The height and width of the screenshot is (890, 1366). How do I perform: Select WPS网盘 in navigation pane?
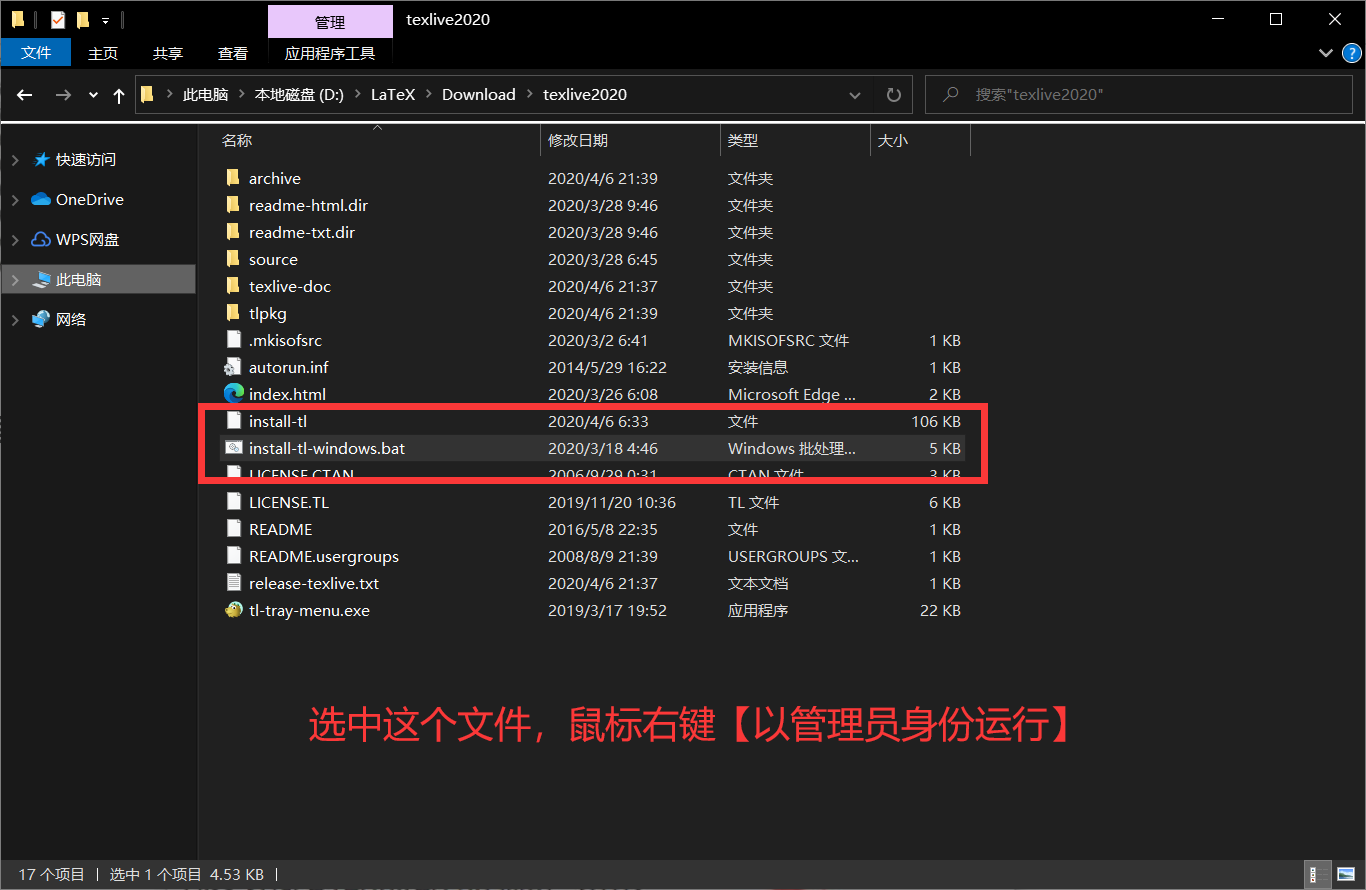88,240
